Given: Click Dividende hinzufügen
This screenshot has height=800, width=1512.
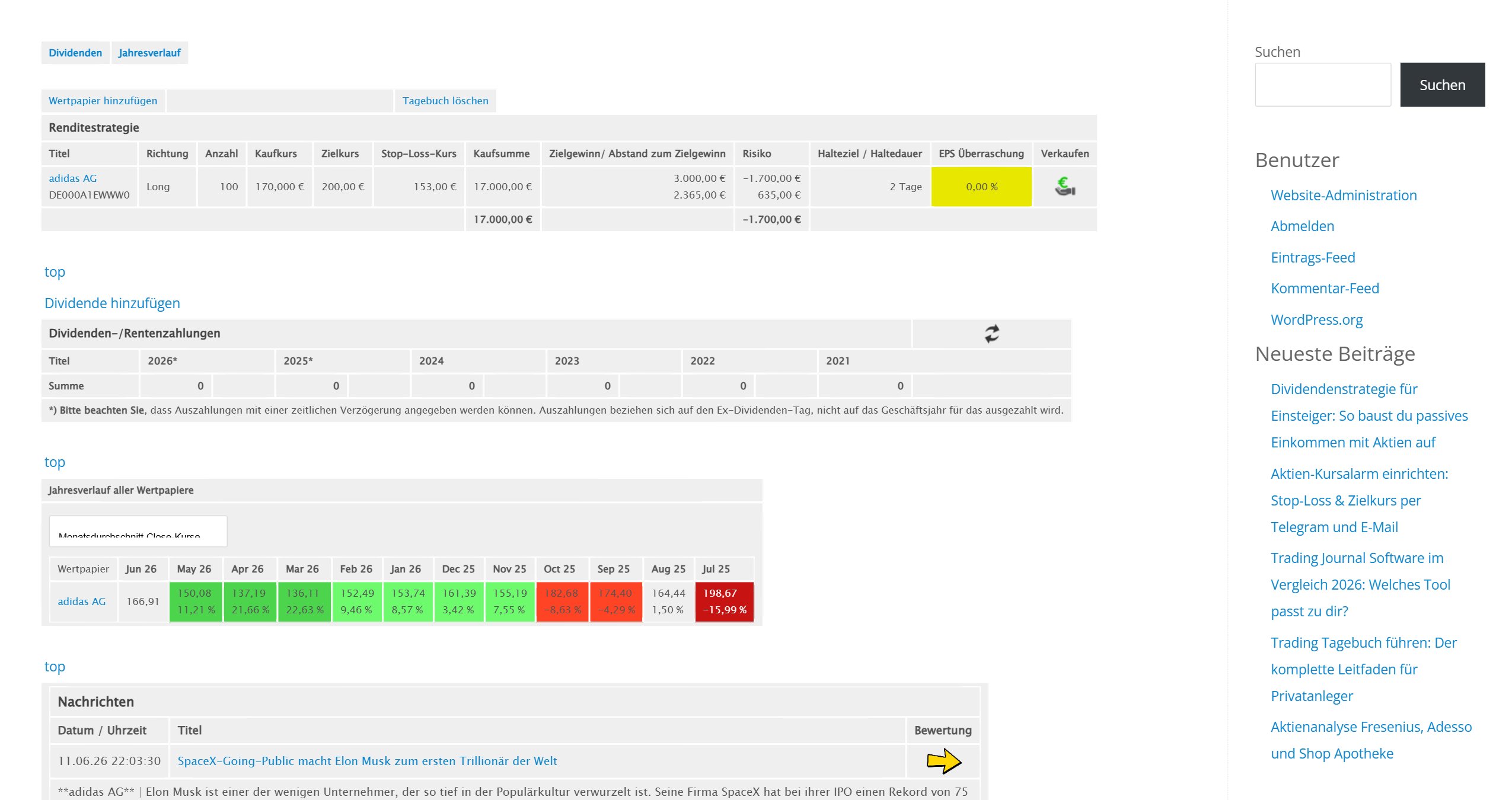Looking at the screenshot, I should pyautogui.click(x=112, y=303).
